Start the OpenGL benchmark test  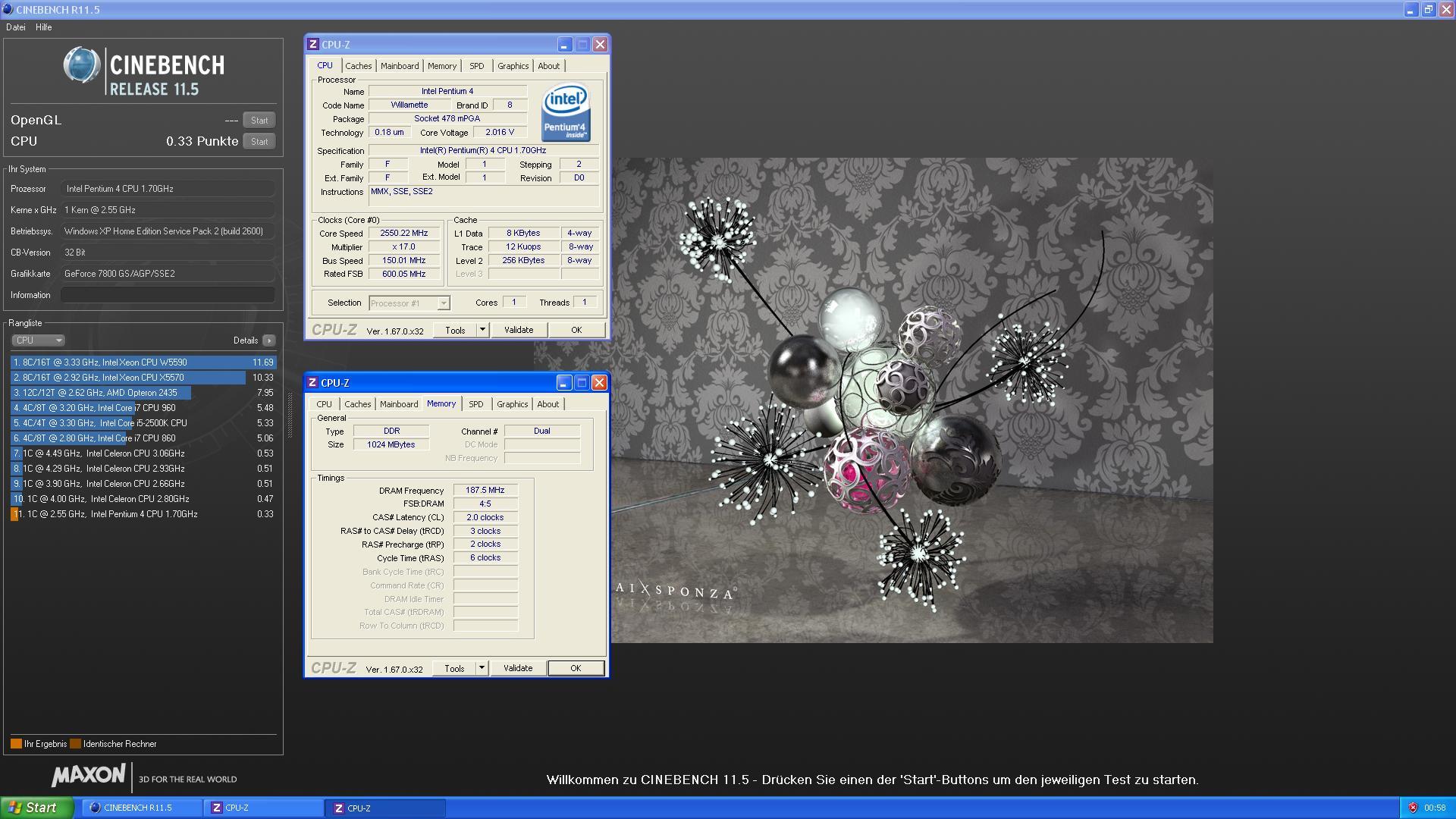click(259, 121)
